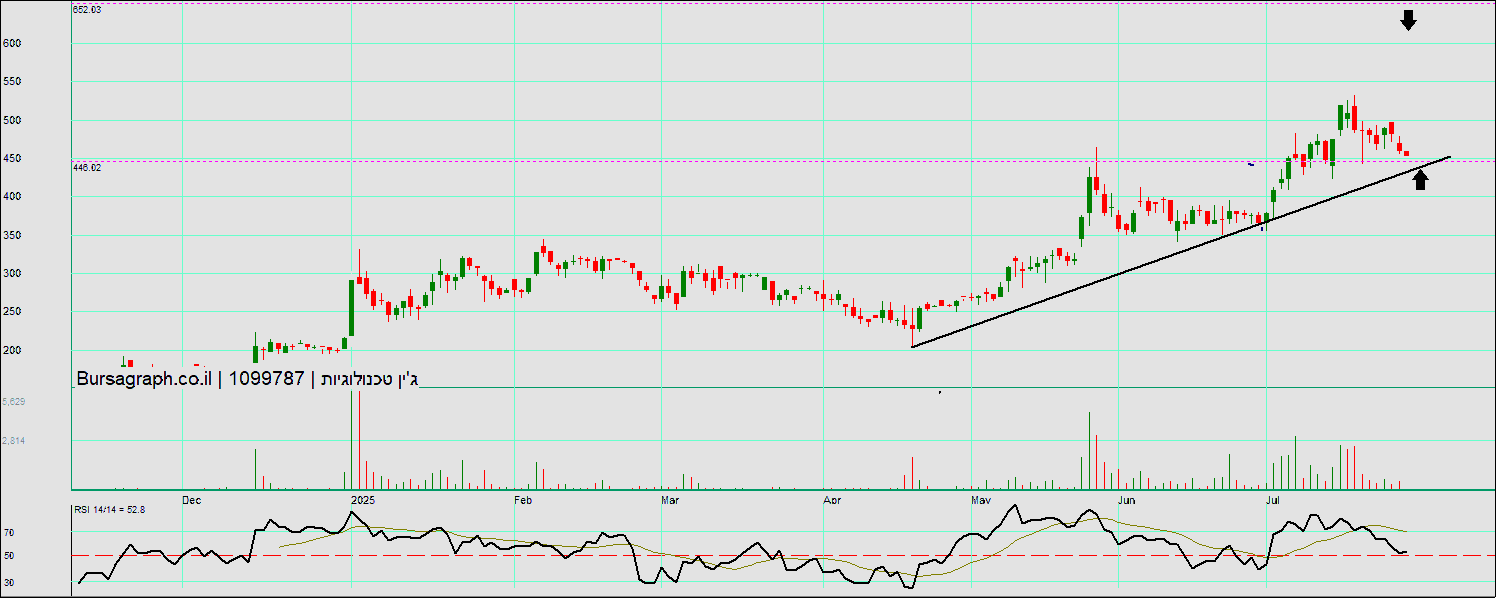1496x598 pixels.
Task: Click the black up arrow below the trendline
Action: (1420, 179)
